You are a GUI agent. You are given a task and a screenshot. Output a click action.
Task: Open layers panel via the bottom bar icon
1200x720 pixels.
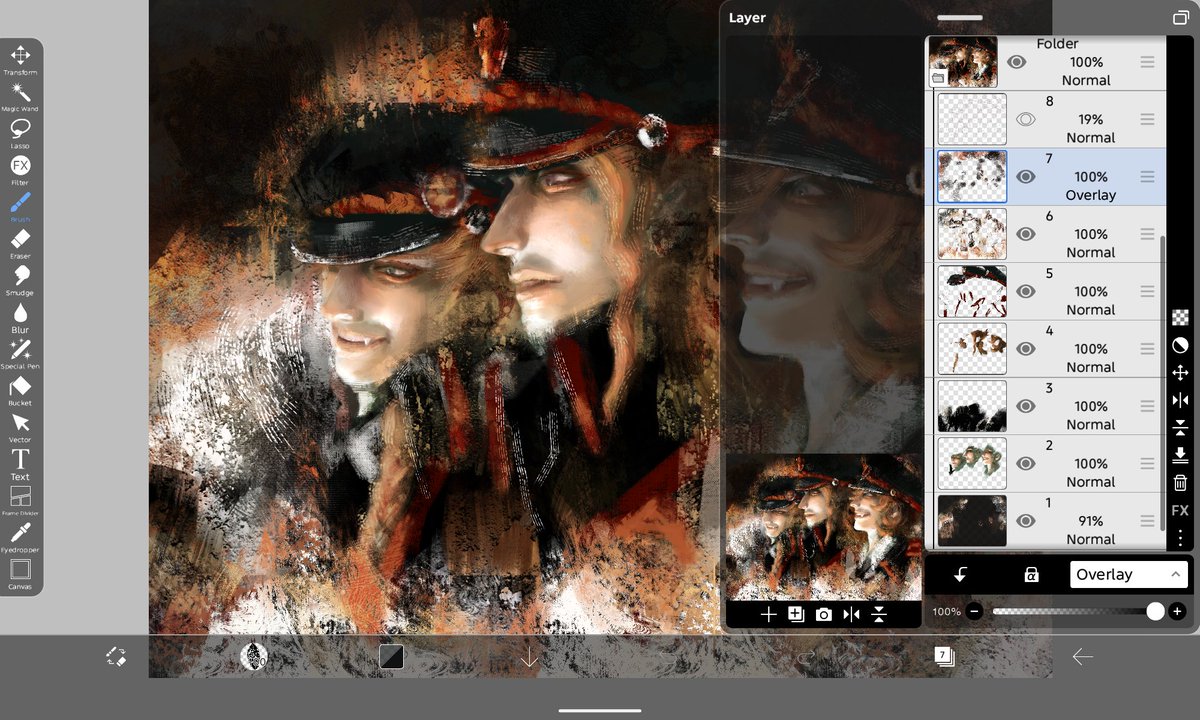[x=944, y=656]
